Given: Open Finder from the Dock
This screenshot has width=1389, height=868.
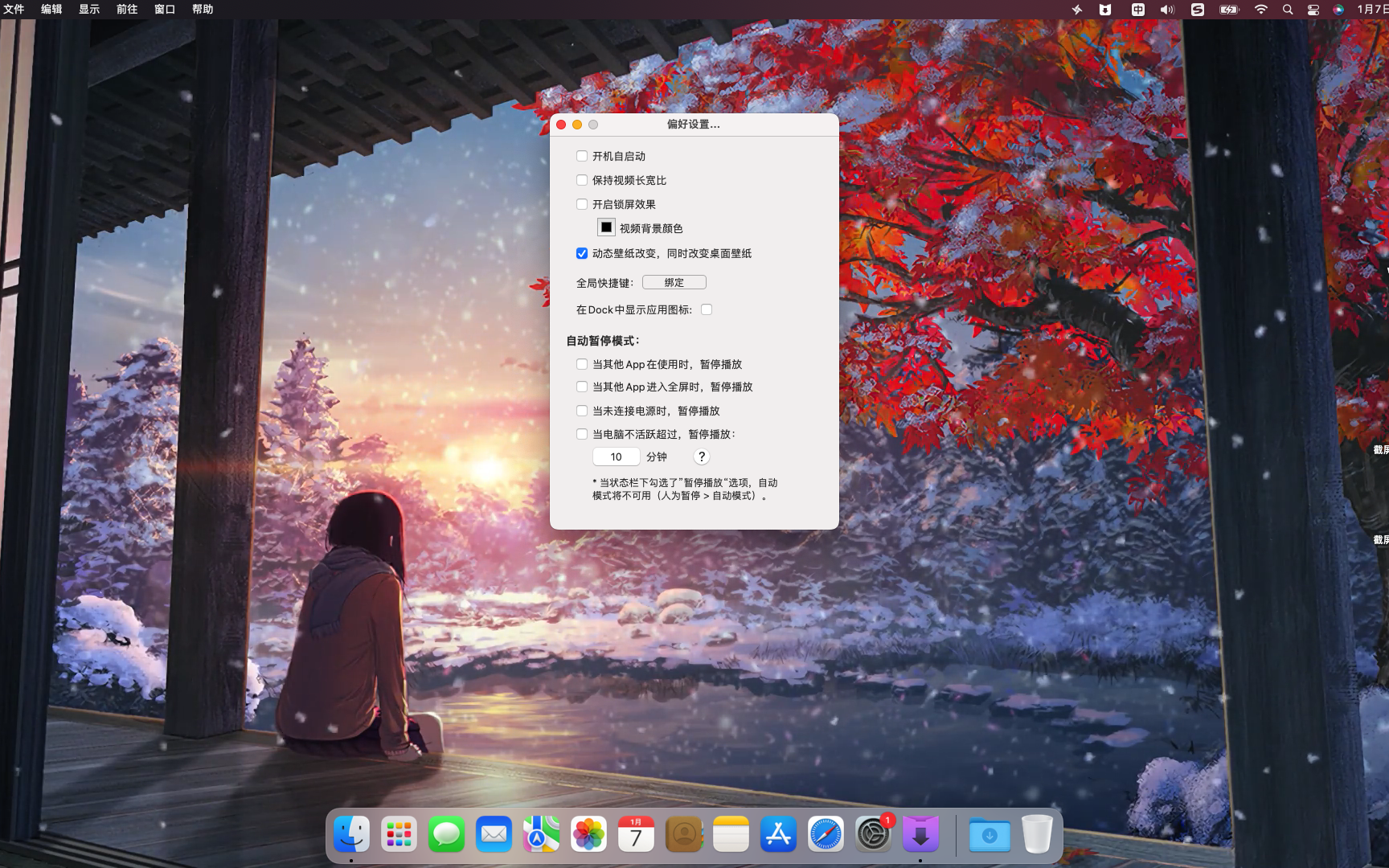Looking at the screenshot, I should tap(351, 834).
